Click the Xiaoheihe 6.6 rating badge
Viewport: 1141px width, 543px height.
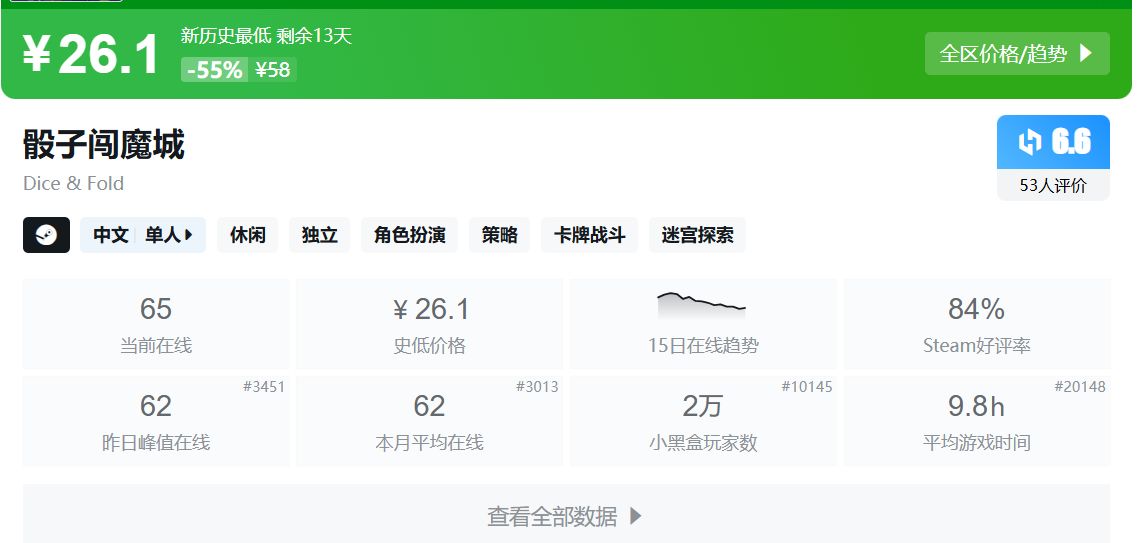(x=1053, y=142)
